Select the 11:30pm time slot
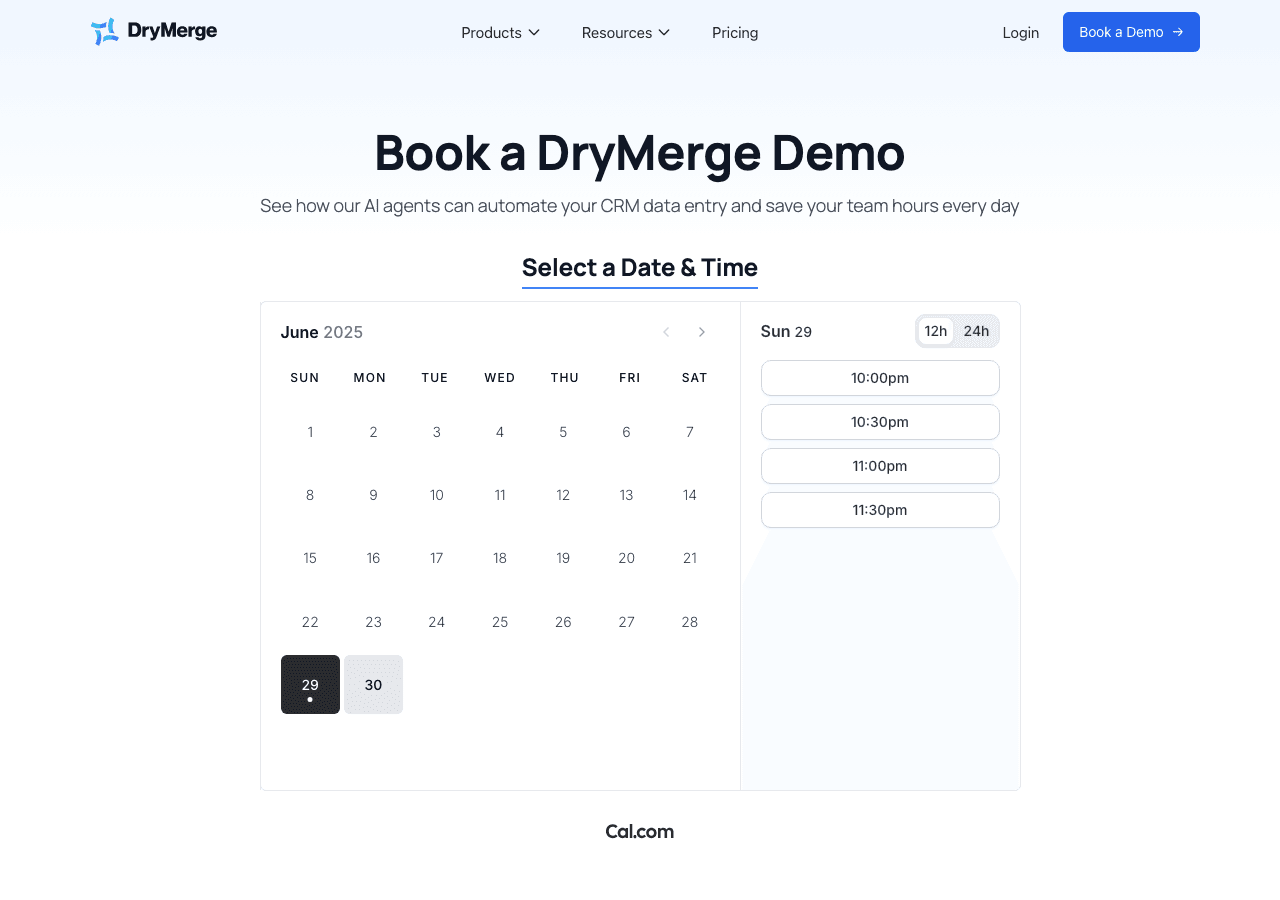The width and height of the screenshot is (1280, 900). point(880,510)
